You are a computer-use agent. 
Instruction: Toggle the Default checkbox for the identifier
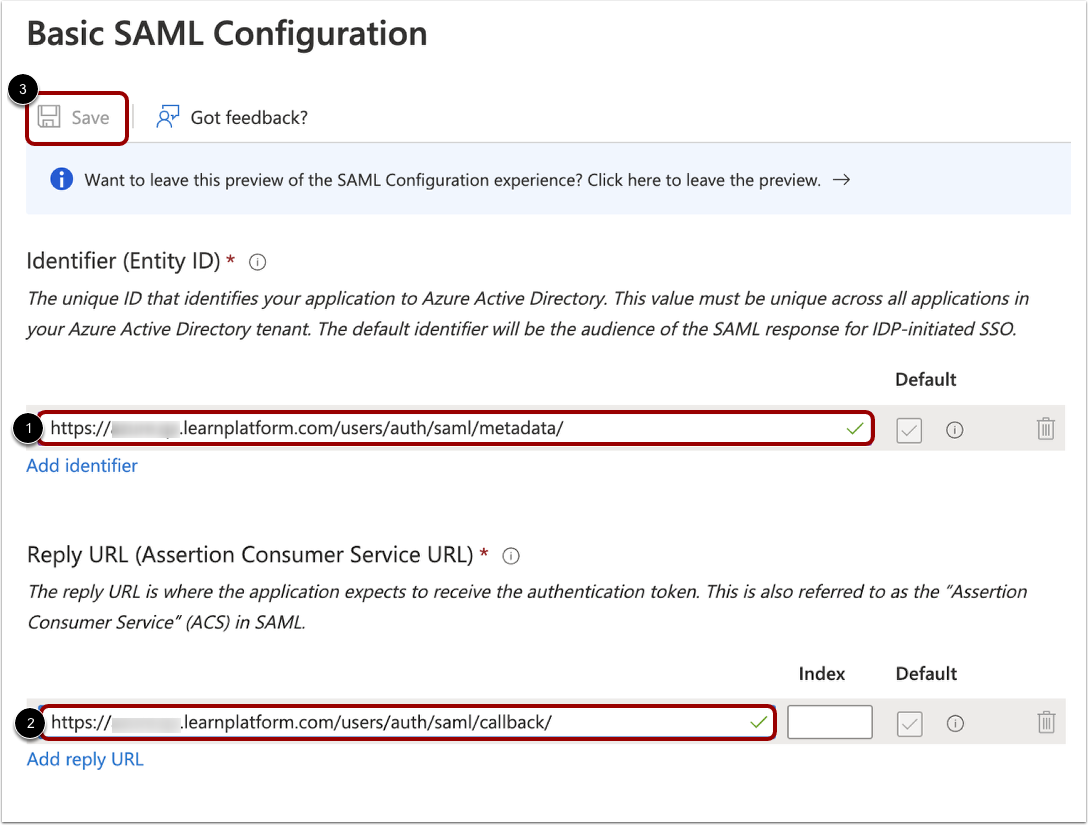click(x=909, y=430)
